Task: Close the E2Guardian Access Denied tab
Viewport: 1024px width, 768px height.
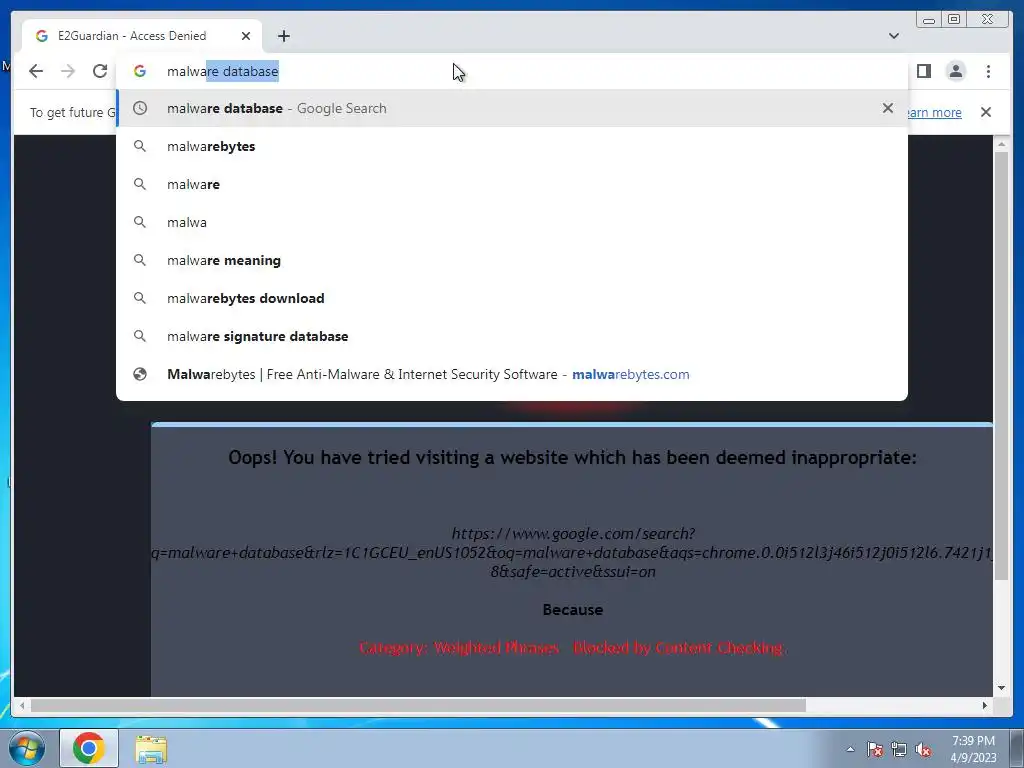Action: point(246,36)
